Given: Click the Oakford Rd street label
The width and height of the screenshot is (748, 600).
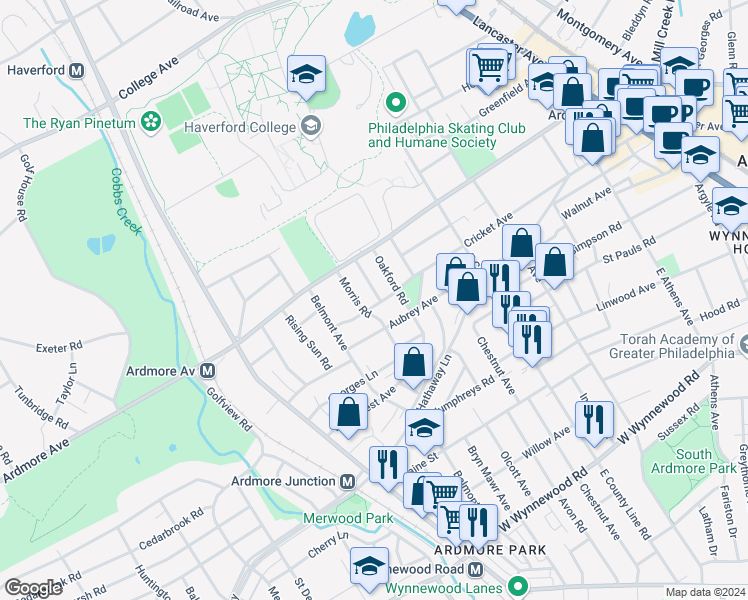Looking at the screenshot, I should coord(392,280).
